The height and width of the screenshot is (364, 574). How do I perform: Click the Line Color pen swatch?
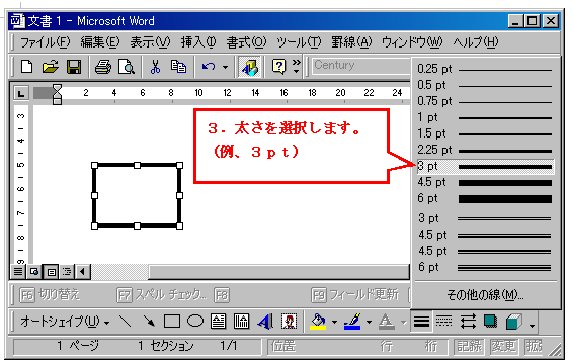[x=352, y=322]
